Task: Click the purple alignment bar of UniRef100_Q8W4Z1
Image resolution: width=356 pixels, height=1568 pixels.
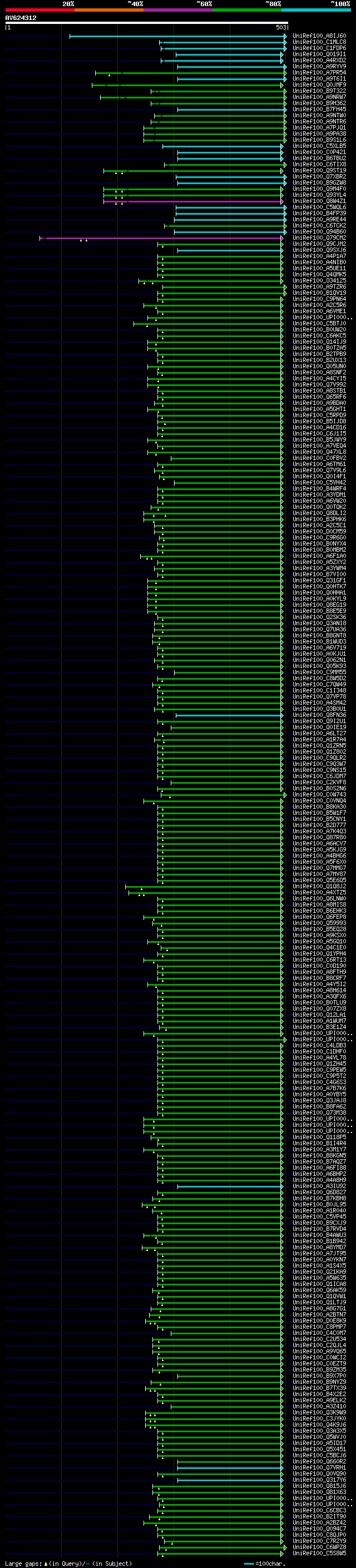Action: (x=194, y=201)
